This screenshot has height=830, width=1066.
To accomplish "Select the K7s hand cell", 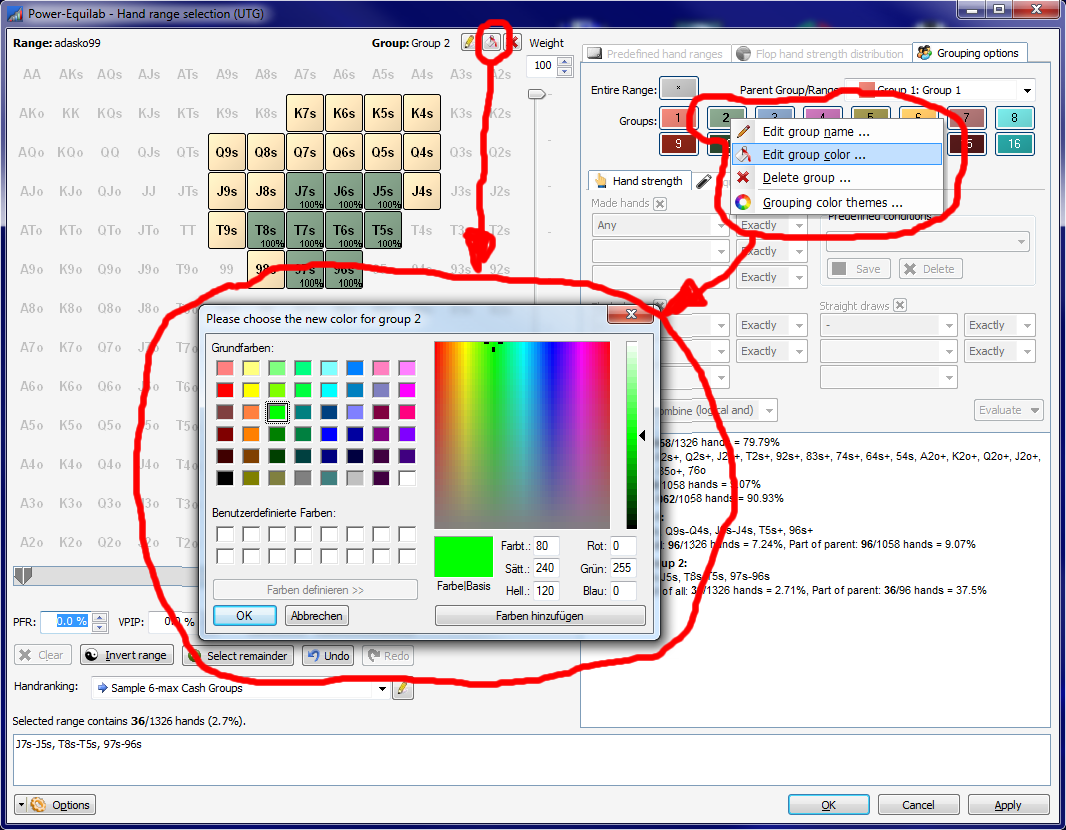I will [305, 113].
